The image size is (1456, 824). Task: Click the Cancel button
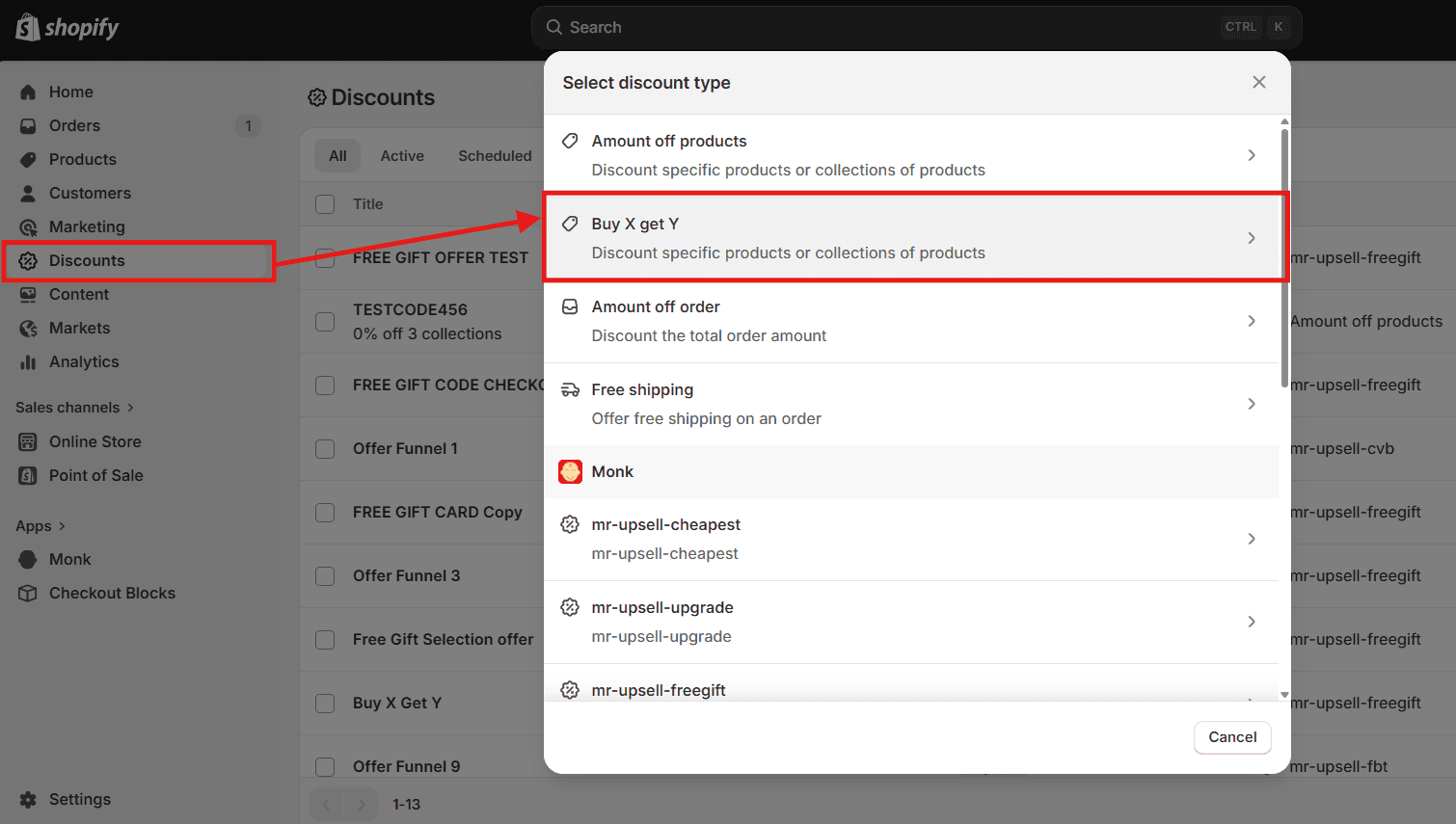1232,737
